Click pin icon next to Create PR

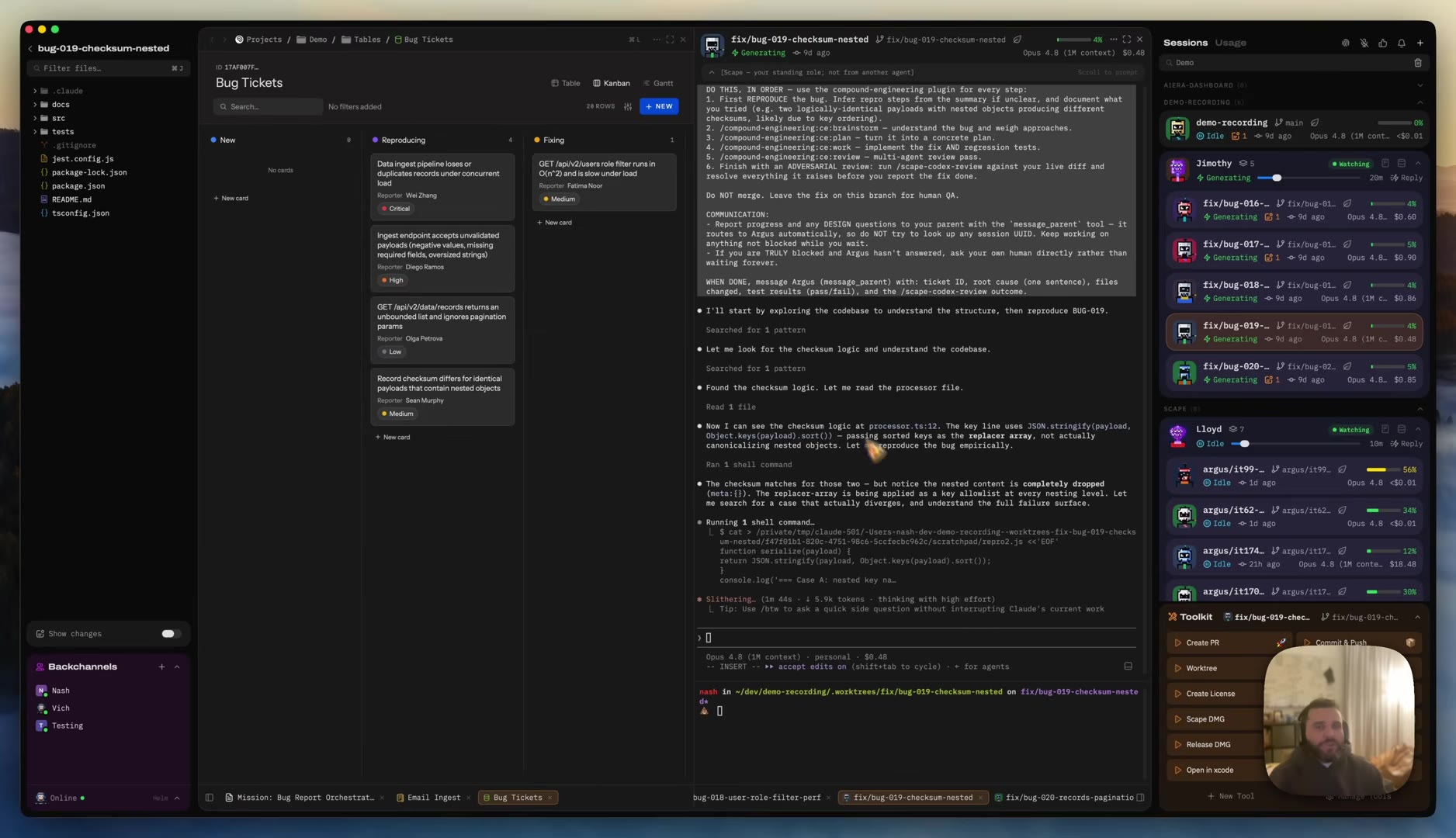click(x=1281, y=642)
